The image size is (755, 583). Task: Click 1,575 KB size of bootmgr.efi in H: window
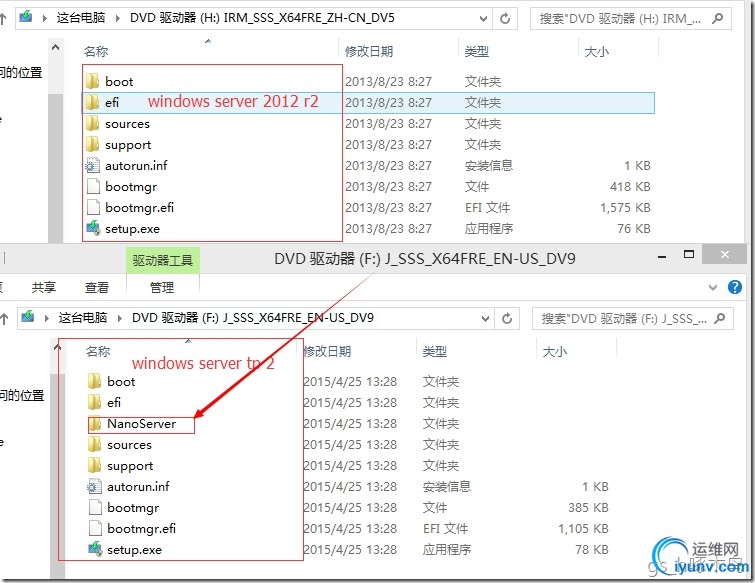(625, 207)
